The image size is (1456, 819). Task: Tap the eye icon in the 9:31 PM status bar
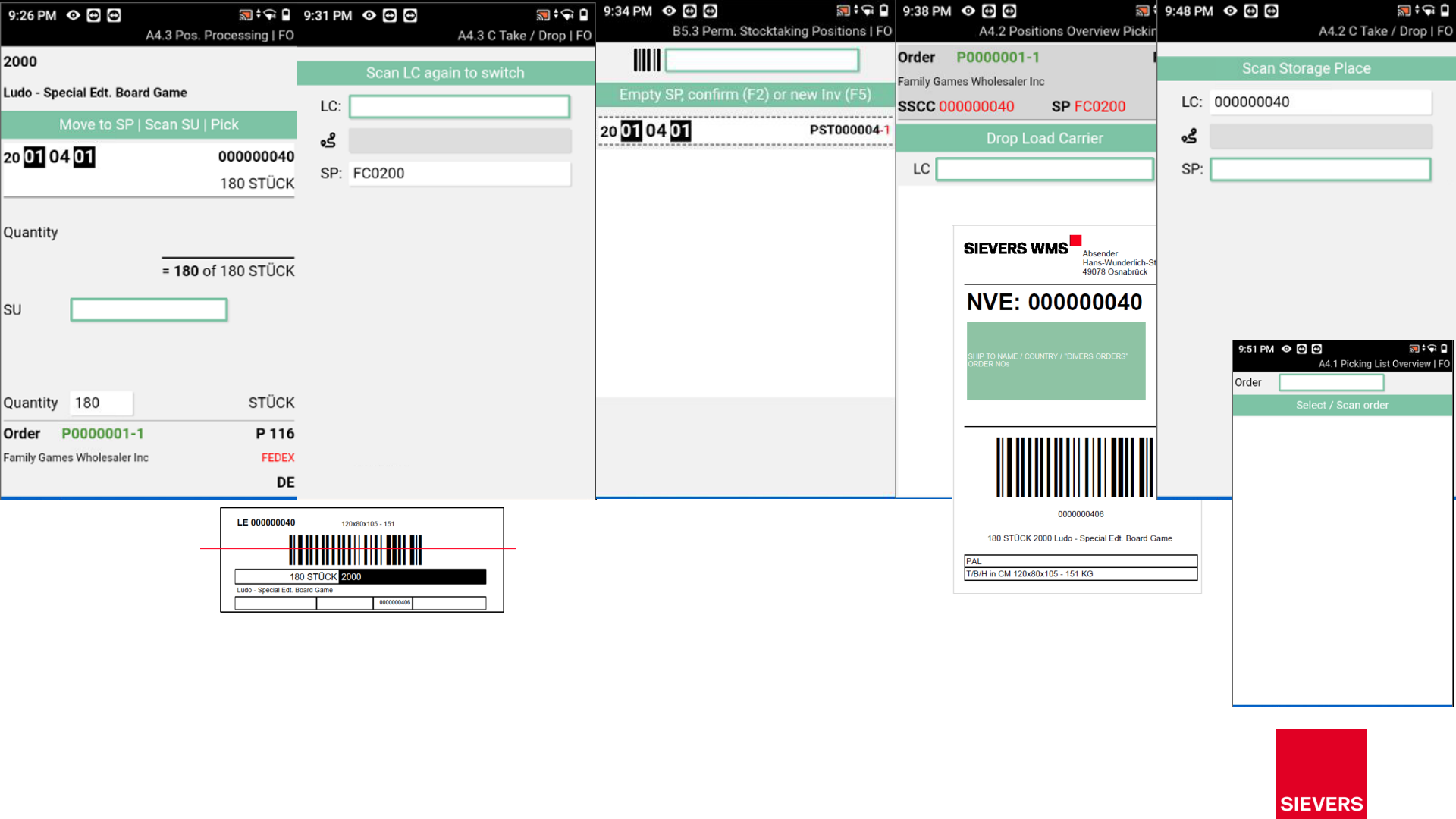coord(369,15)
